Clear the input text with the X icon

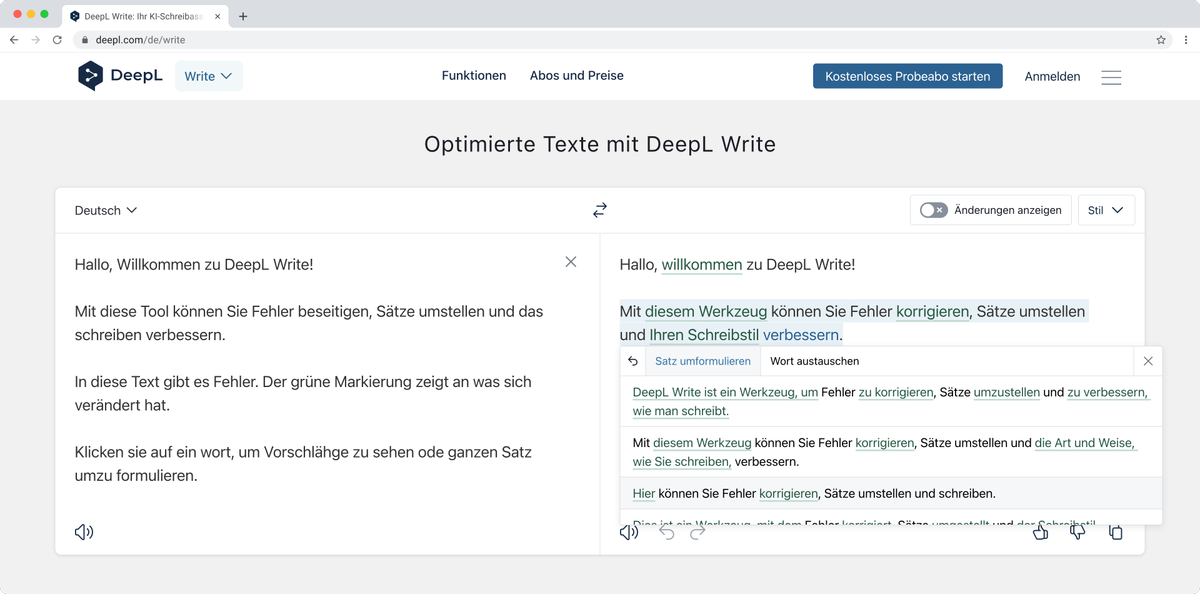[571, 262]
